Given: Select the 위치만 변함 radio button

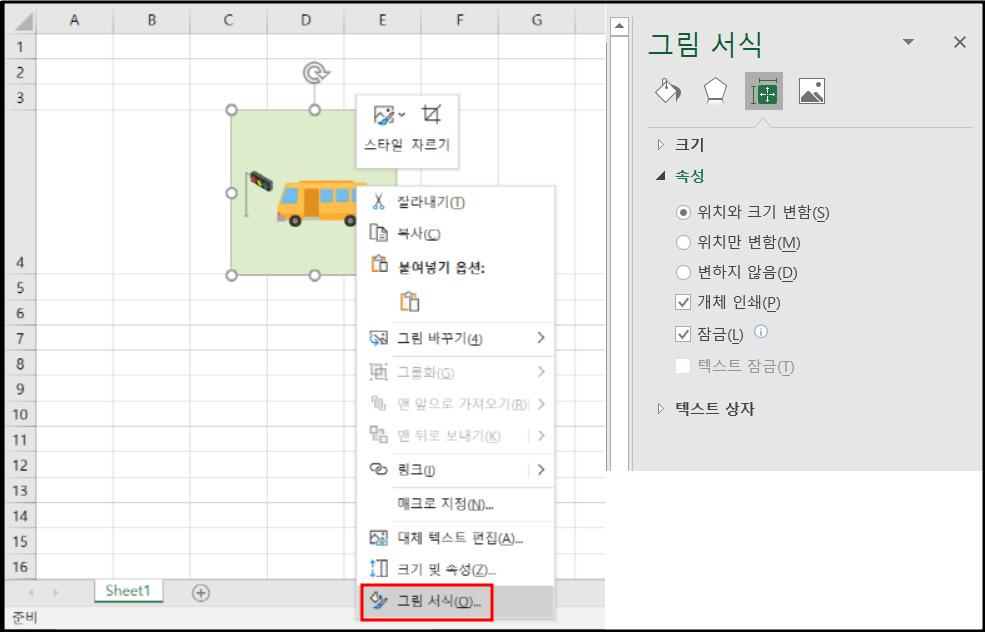Looking at the screenshot, I should 684,242.
